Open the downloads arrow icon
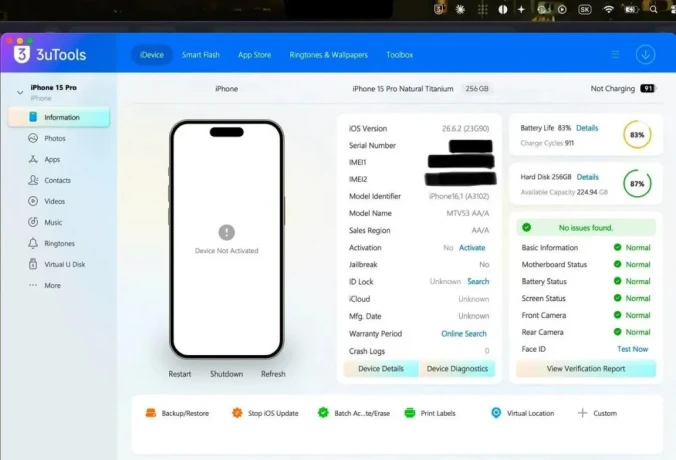 (645, 55)
